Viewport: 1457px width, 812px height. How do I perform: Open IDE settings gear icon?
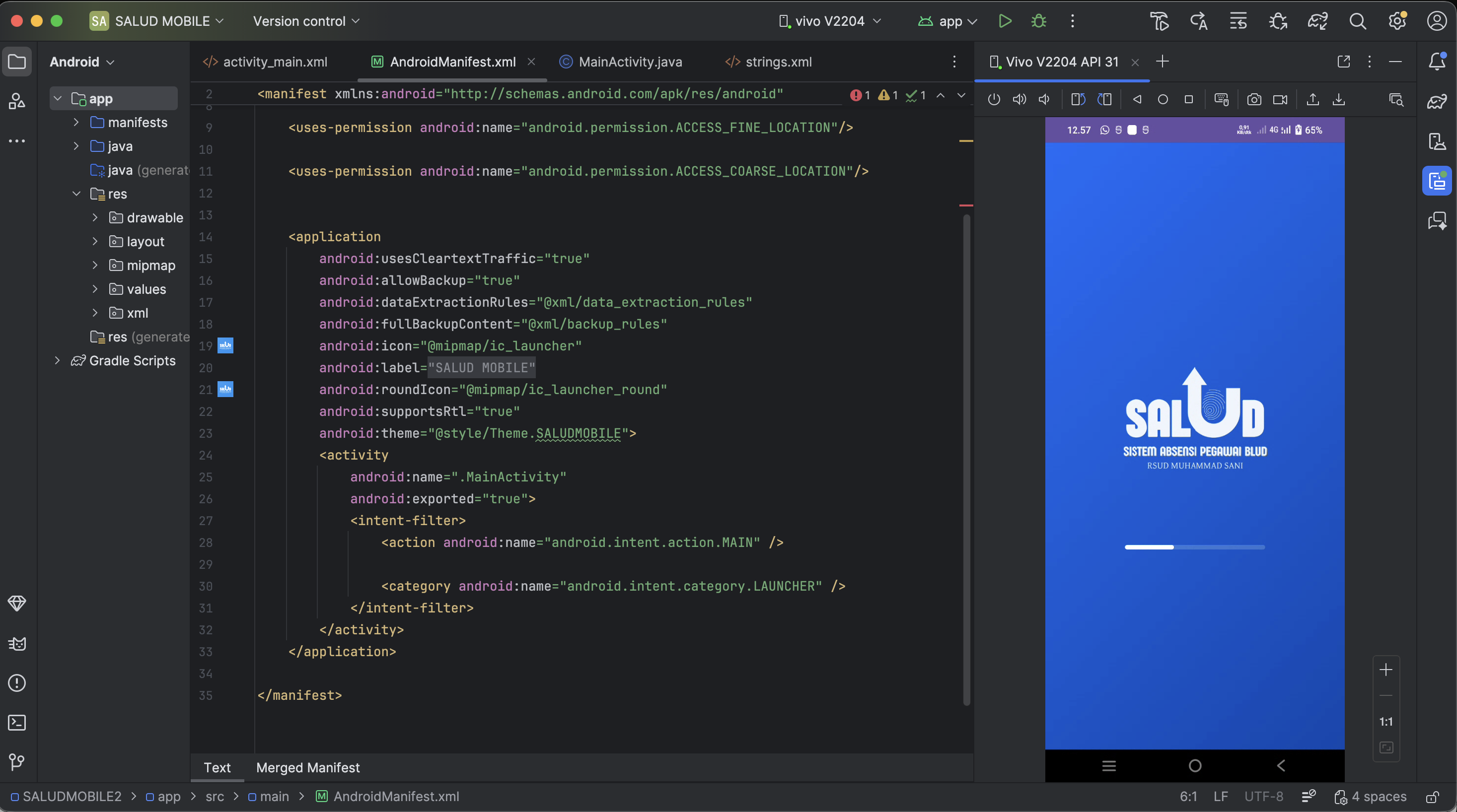[x=1397, y=21]
